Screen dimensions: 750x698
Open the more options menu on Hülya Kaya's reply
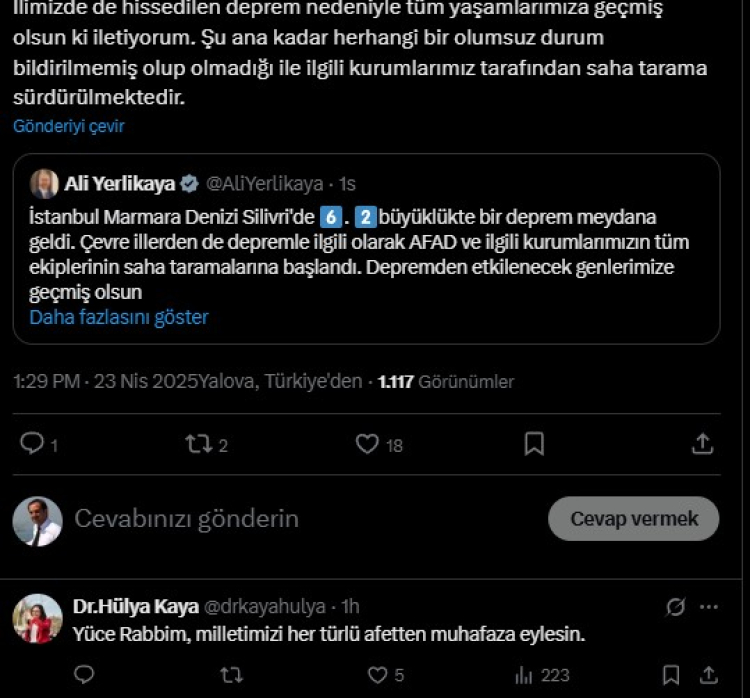[x=709, y=606]
